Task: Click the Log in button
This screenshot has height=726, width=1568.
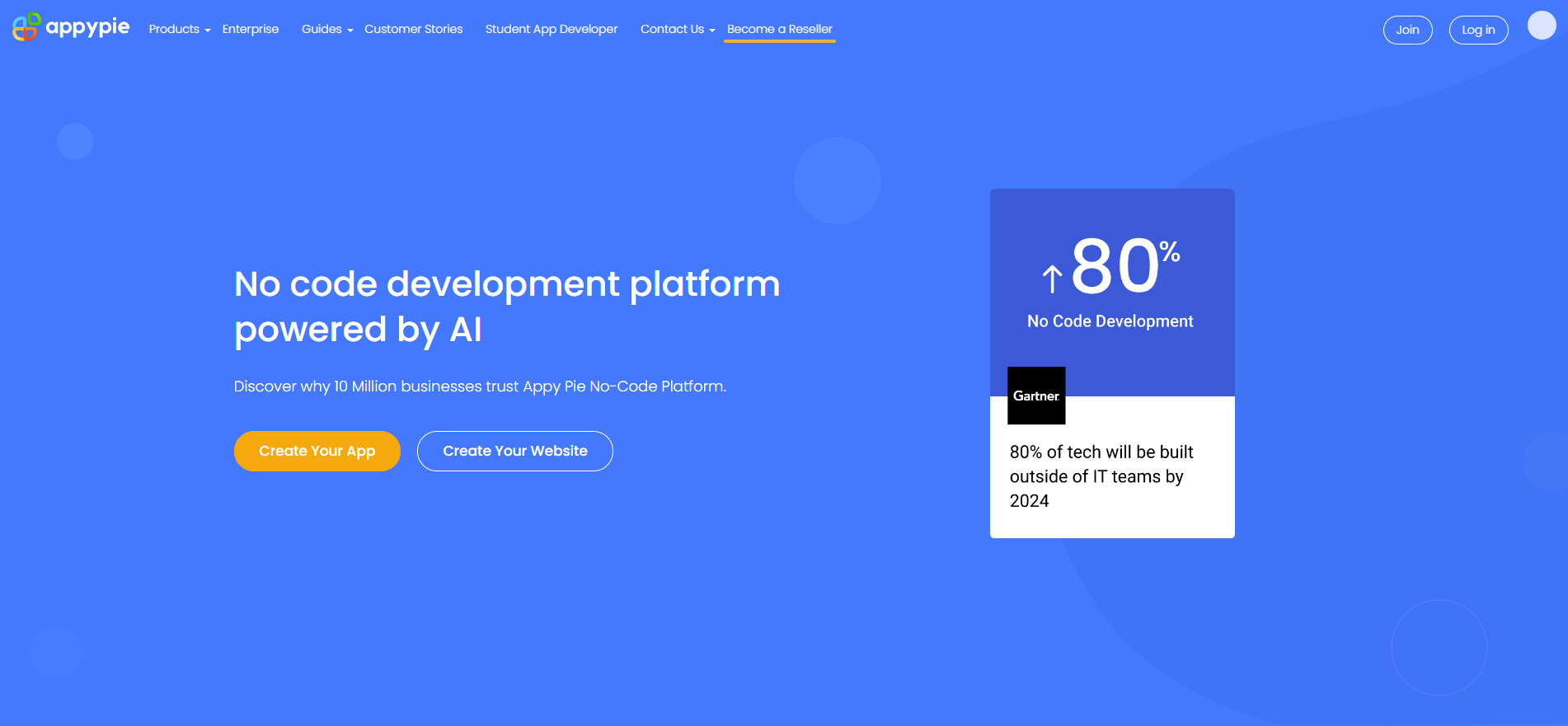Action: [1479, 30]
